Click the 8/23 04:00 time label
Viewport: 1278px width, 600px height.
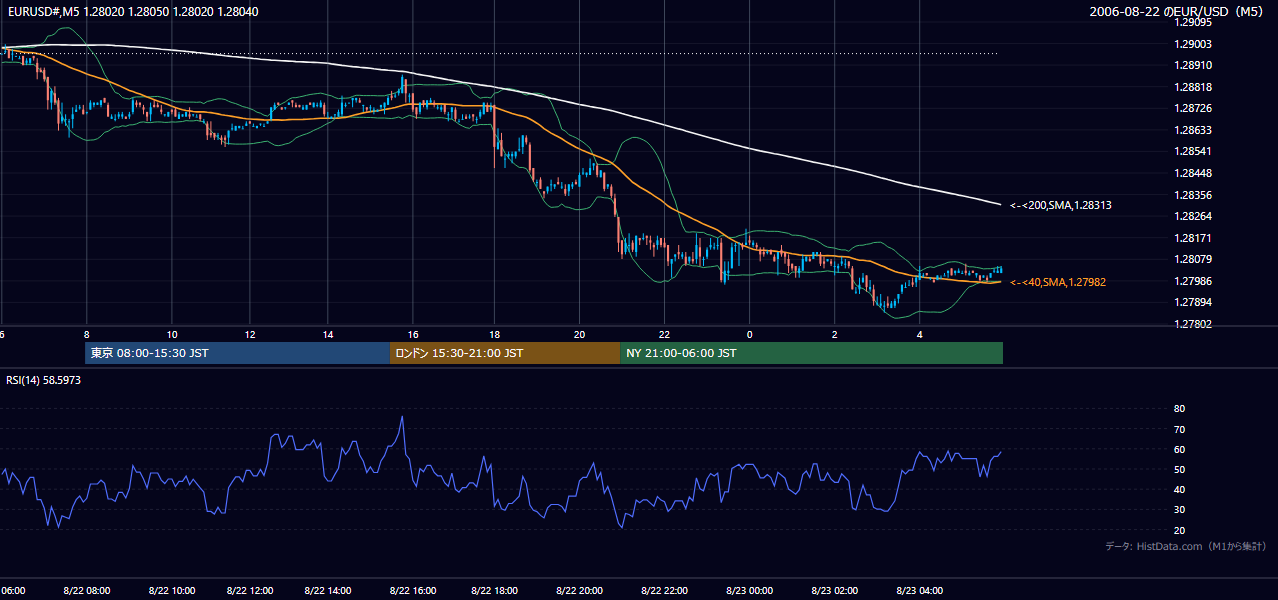(920, 591)
